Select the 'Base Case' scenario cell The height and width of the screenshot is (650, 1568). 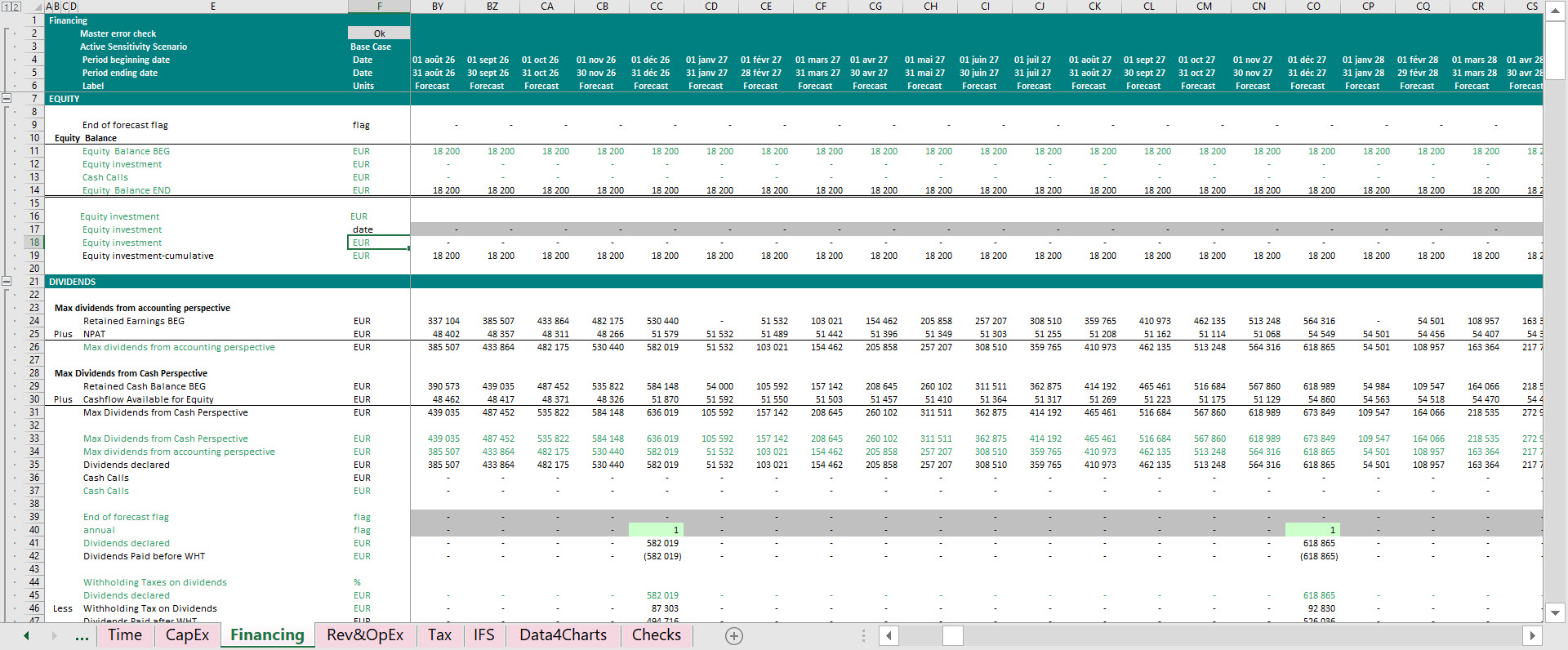click(x=379, y=47)
